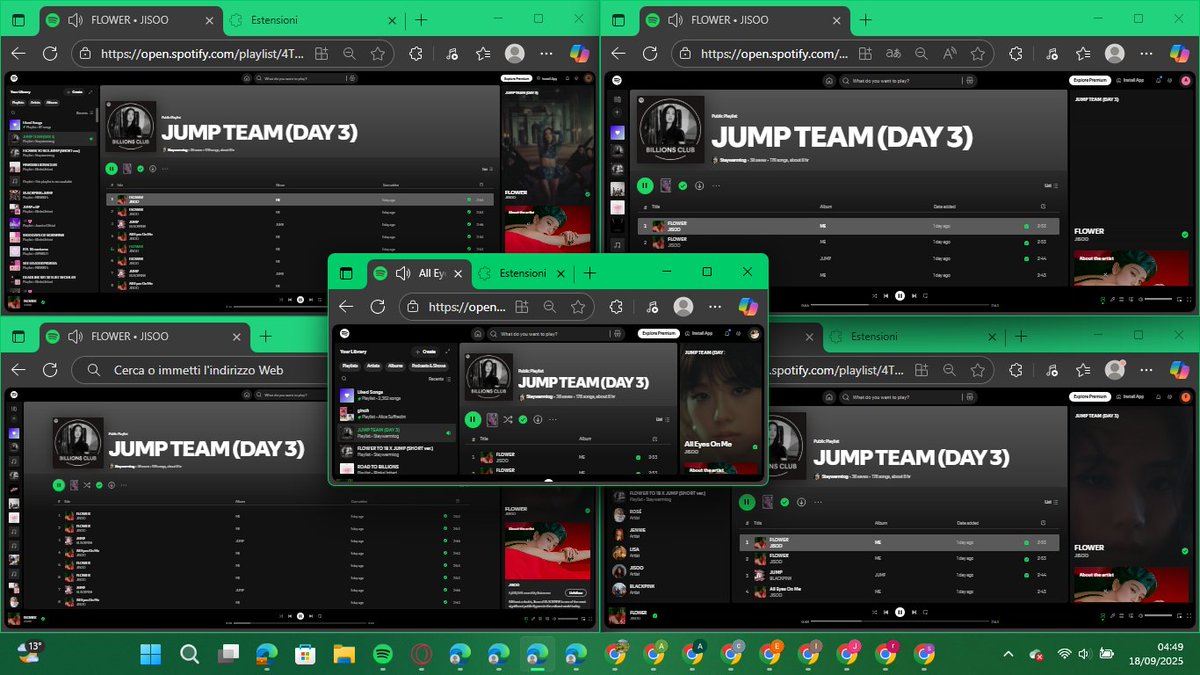Select the Playlists filter chip in the center library
The width and height of the screenshot is (1200, 675).
coord(350,366)
